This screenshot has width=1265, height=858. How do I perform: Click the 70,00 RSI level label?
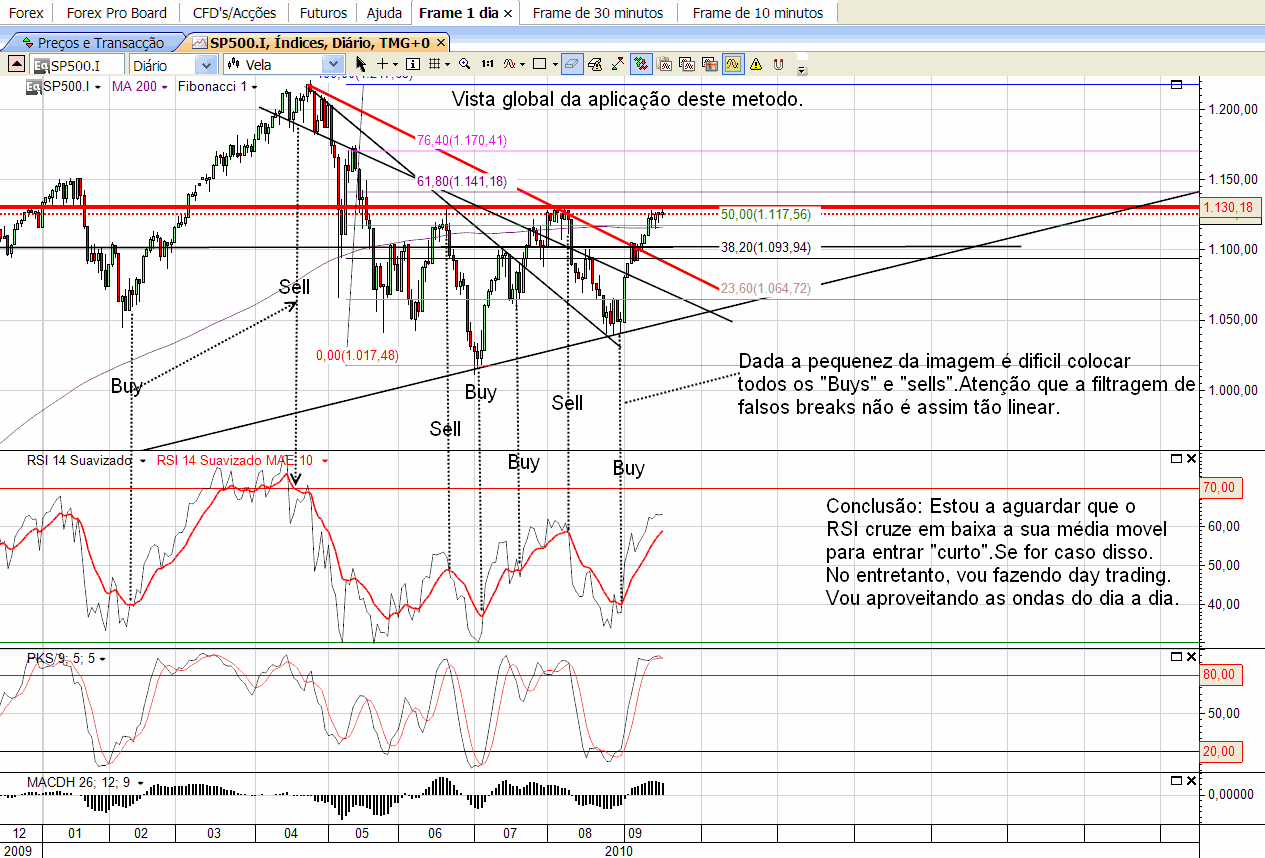coord(1219,488)
